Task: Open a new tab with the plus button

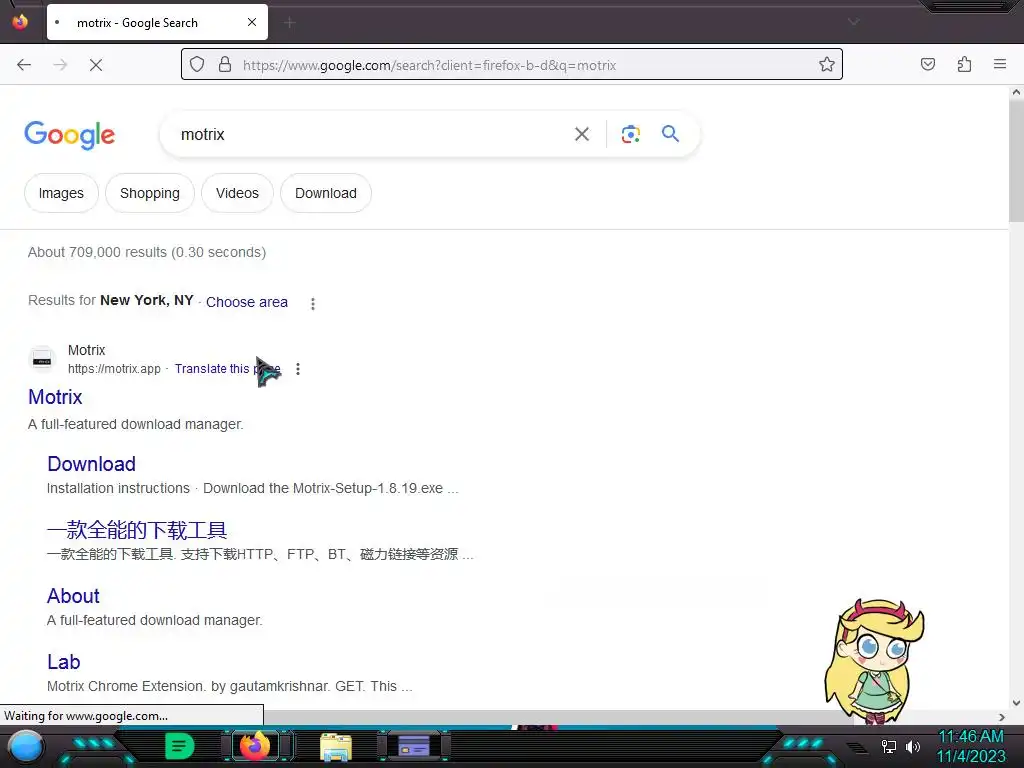Action: [x=290, y=23]
